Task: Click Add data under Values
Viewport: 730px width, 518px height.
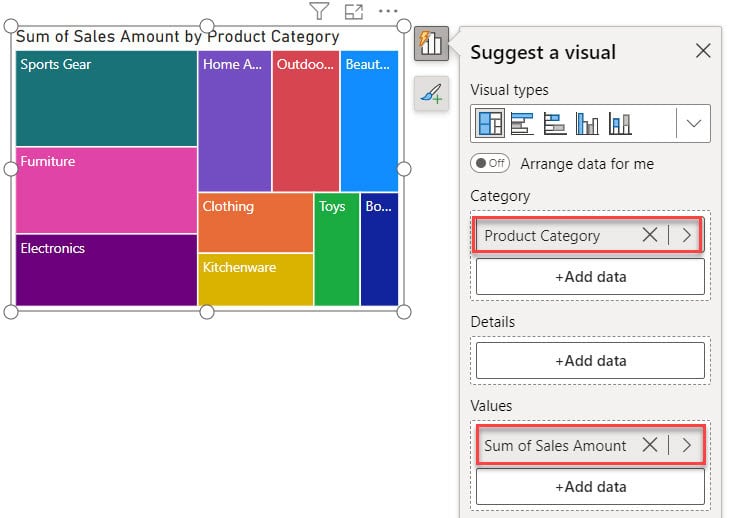Action: point(590,487)
